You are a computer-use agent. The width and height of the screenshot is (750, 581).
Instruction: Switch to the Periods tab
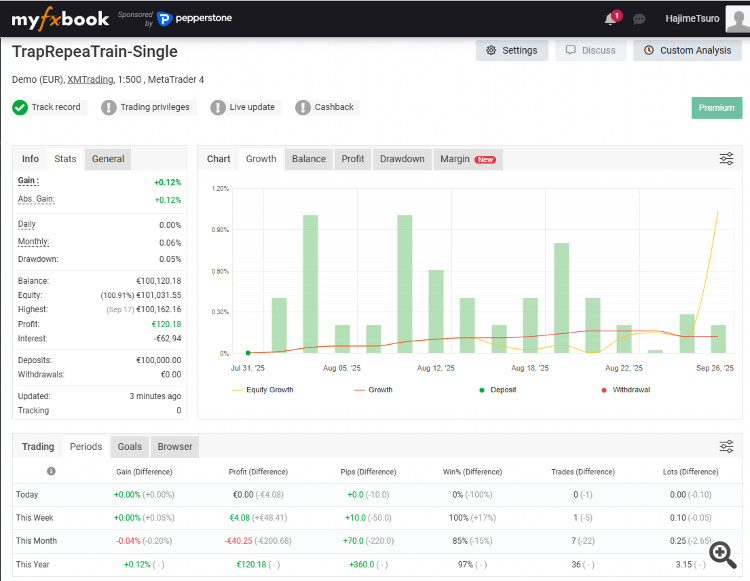coord(86,447)
